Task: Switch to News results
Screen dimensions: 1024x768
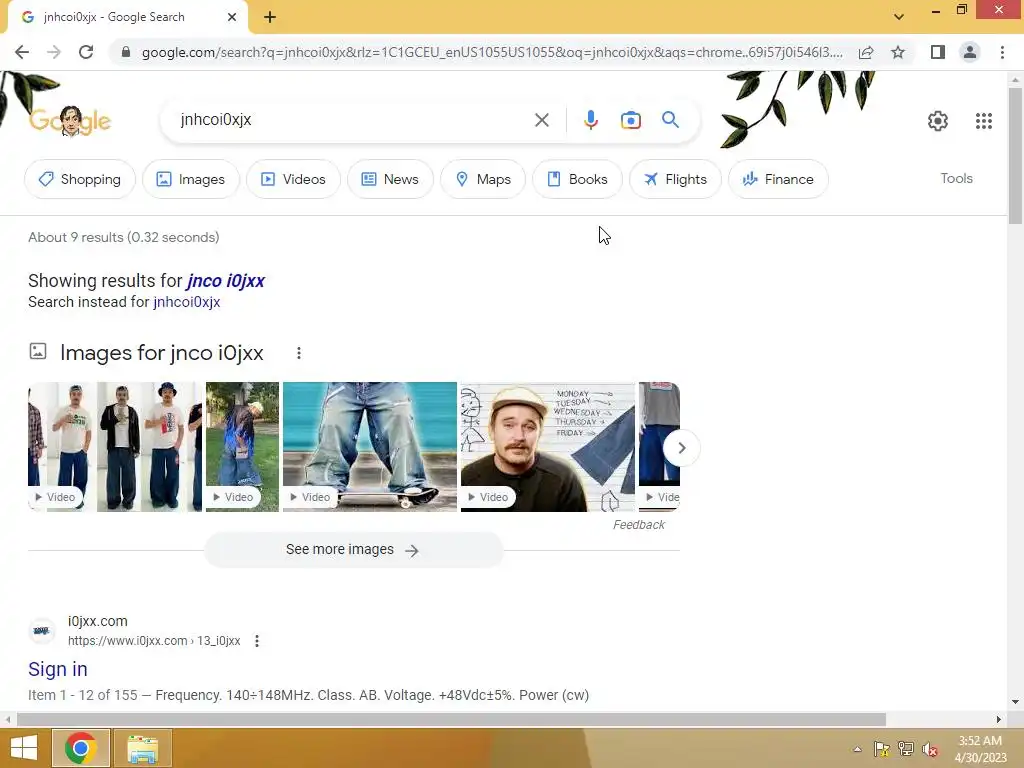Action: click(390, 179)
